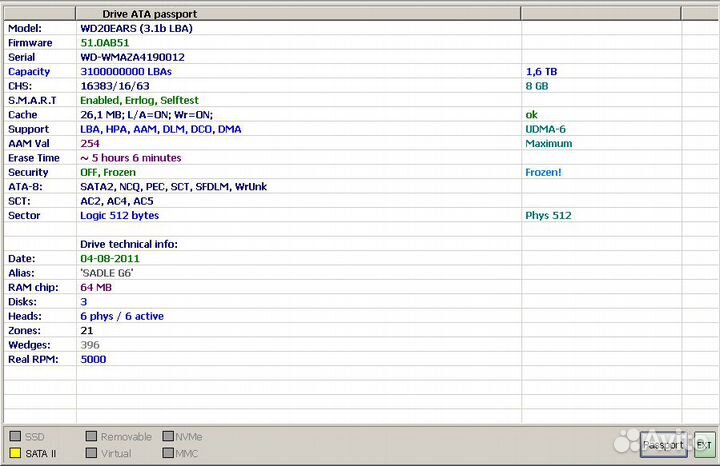Click the UDMA-6 support cell
This screenshot has width=720, height=466.
545,129
